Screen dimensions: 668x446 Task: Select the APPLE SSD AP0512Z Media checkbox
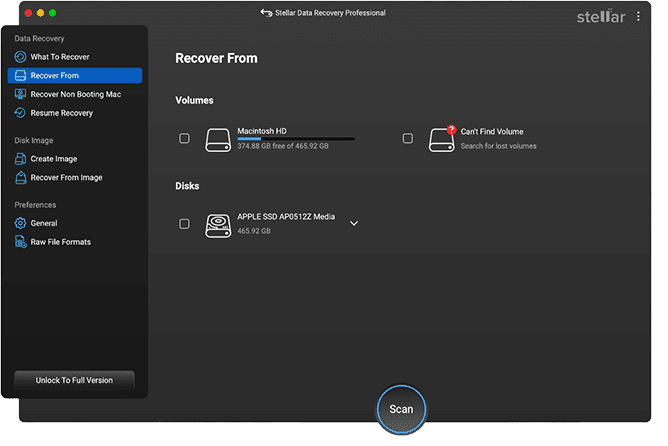(x=184, y=224)
